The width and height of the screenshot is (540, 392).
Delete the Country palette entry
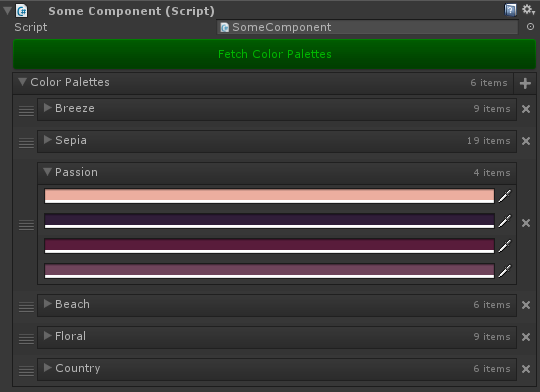(x=526, y=369)
